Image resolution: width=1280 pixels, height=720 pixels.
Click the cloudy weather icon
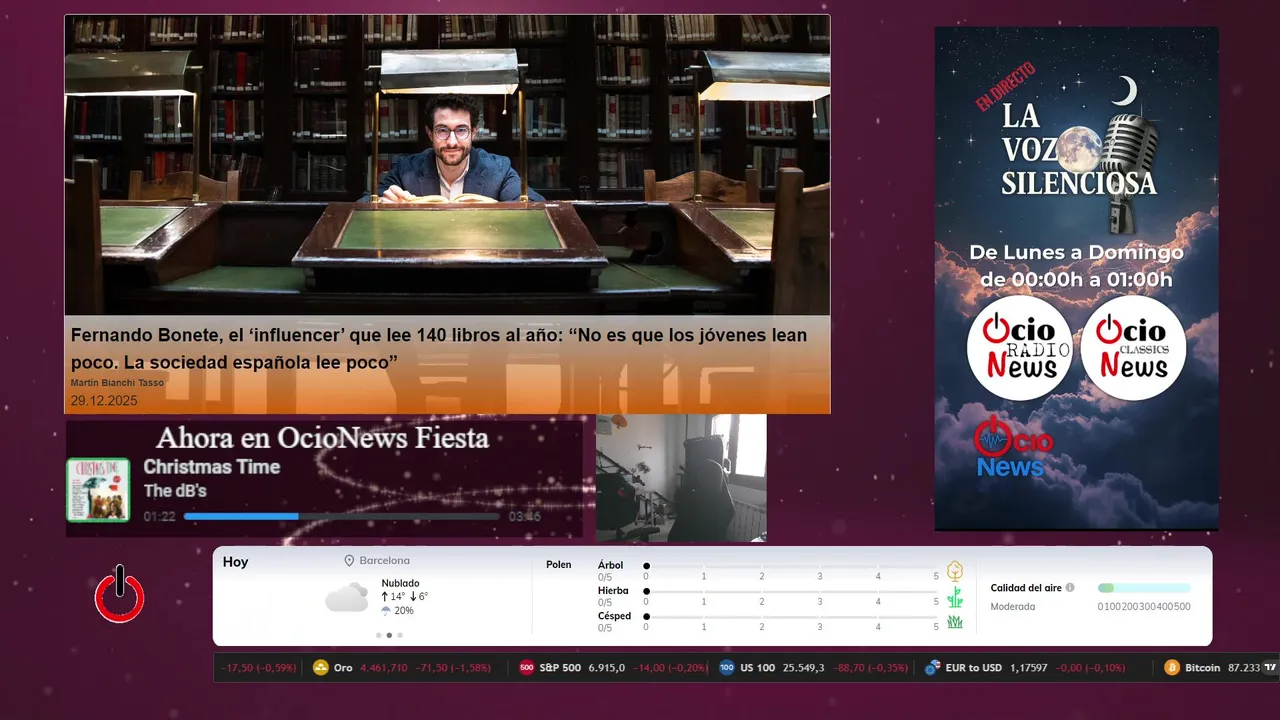pyautogui.click(x=347, y=598)
